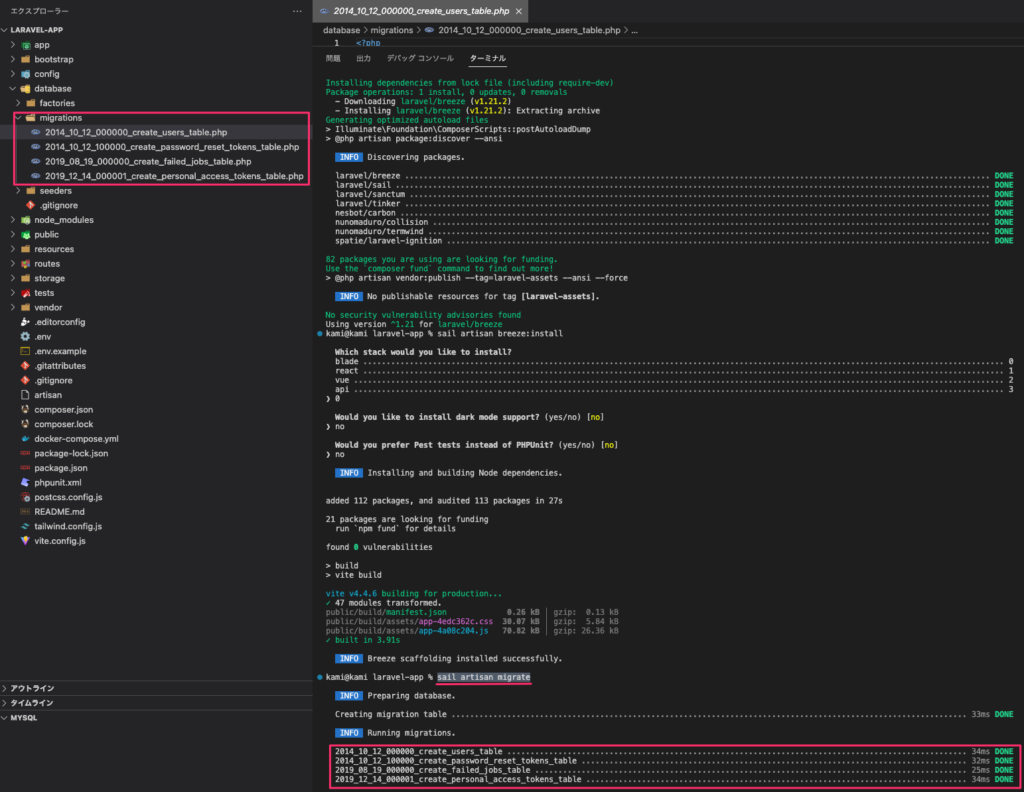Click the docker-compose.yml file icon
The width and height of the screenshot is (1024, 792).
(25, 438)
